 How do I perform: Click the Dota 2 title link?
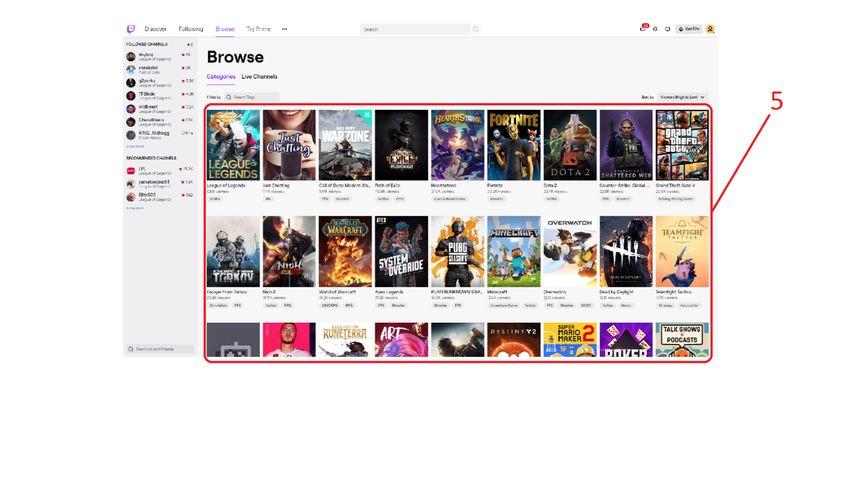click(551, 185)
